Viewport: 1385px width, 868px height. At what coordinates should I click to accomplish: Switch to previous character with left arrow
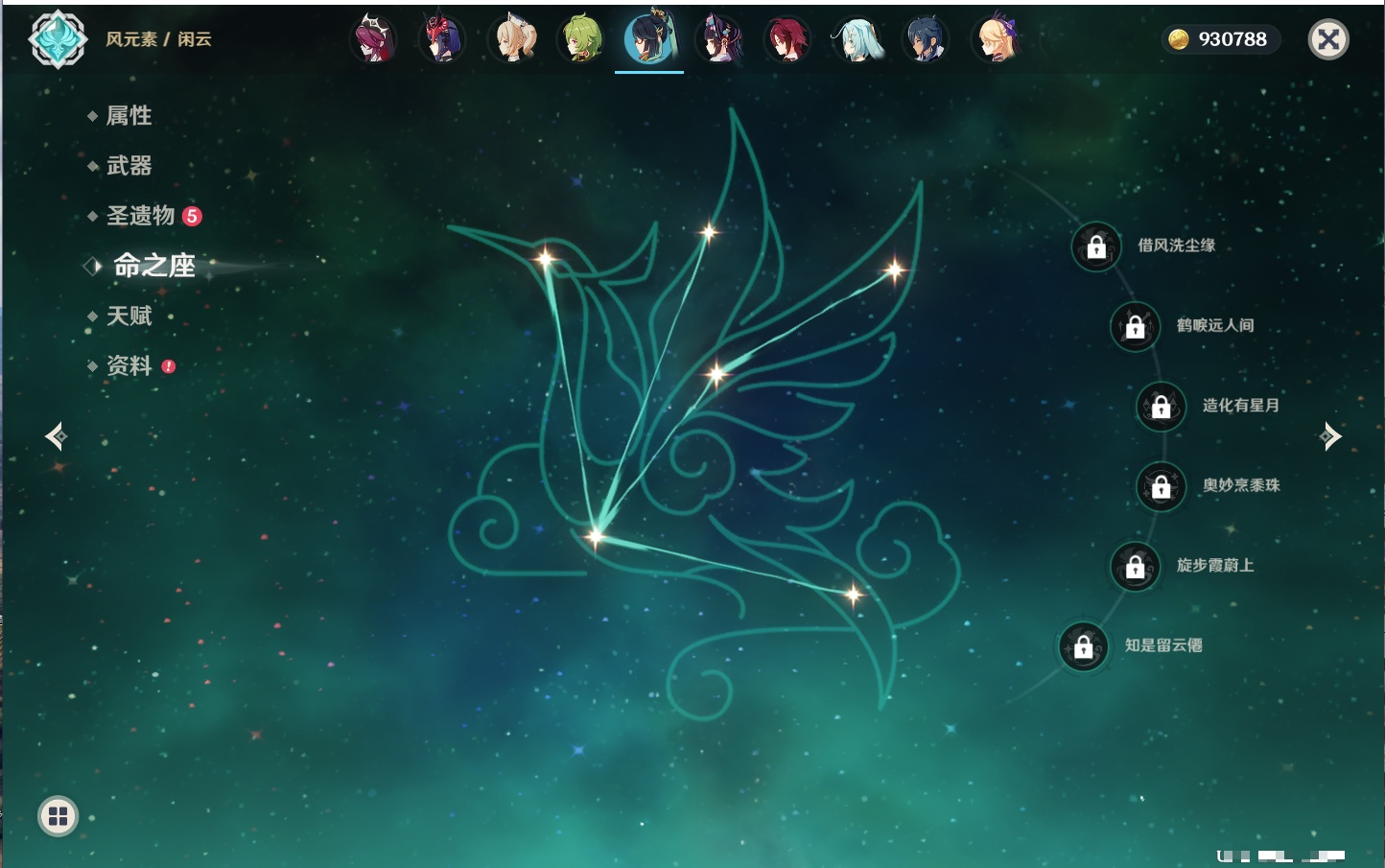[56, 436]
